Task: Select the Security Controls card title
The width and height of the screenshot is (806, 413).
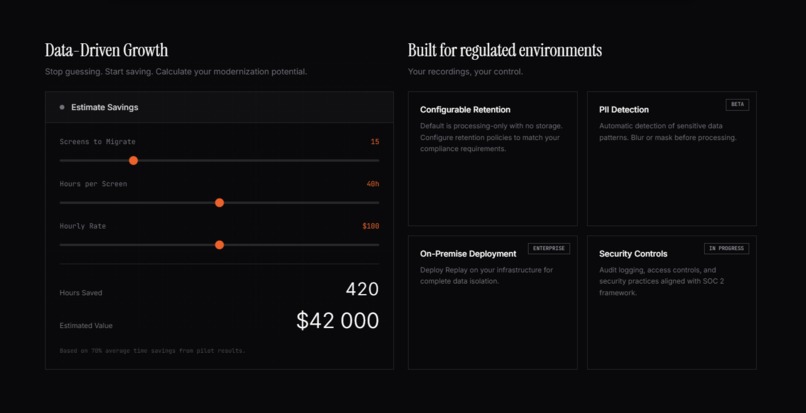Action: click(633, 254)
